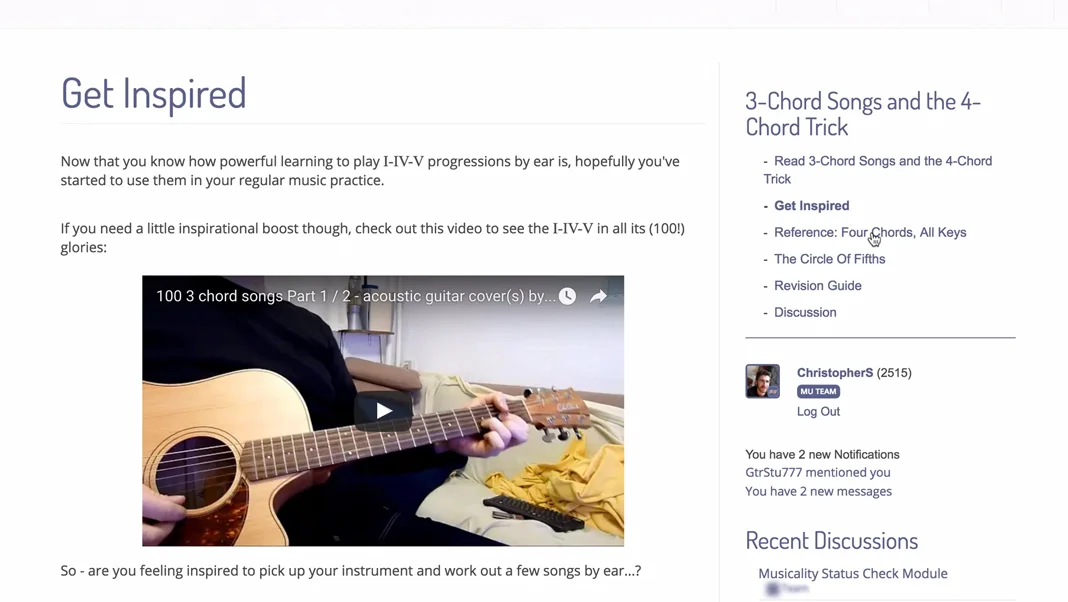Click the Watch later clock icon
This screenshot has width=1068, height=602.
(x=567, y=296)
